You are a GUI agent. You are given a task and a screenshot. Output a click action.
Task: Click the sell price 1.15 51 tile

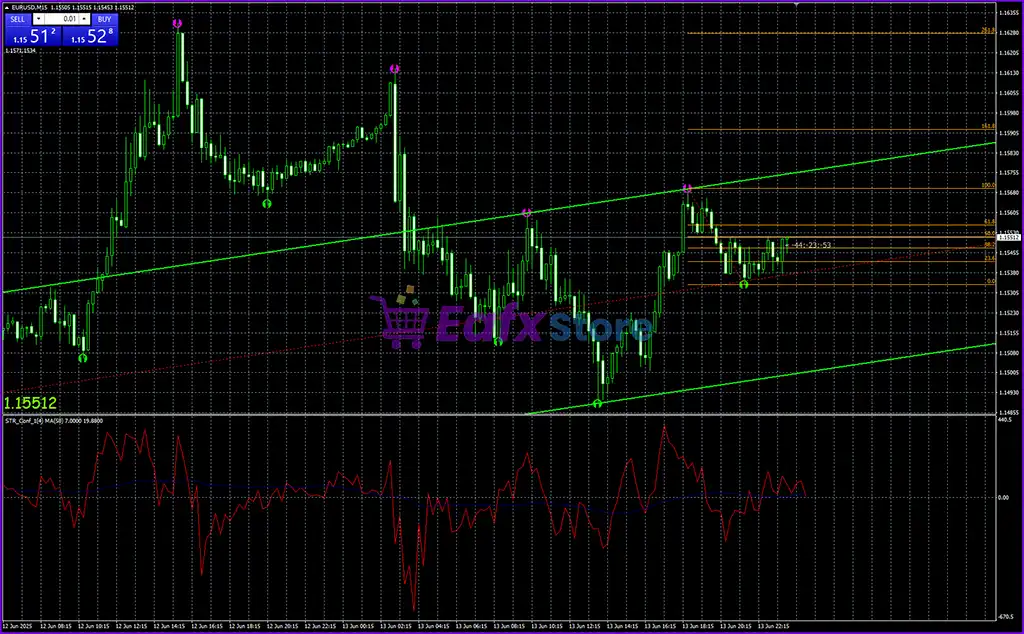pyautogui.click(x=33, y=36)
